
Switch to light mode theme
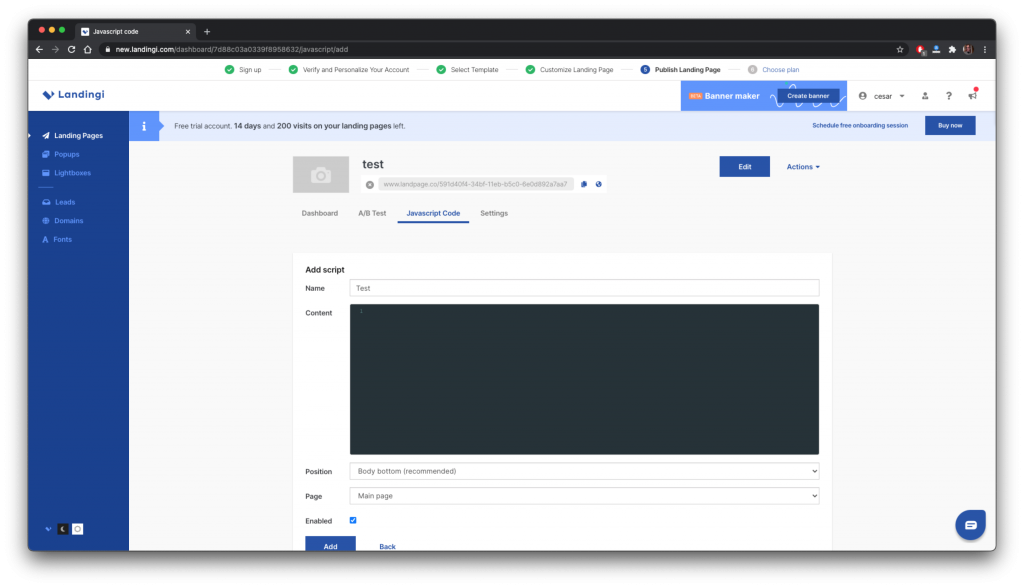[x=77, y=528]
